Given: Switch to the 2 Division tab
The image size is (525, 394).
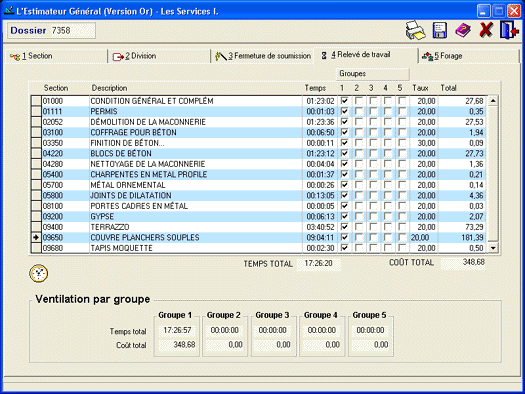Looking at the screenshot, I should tap(159, 56).
